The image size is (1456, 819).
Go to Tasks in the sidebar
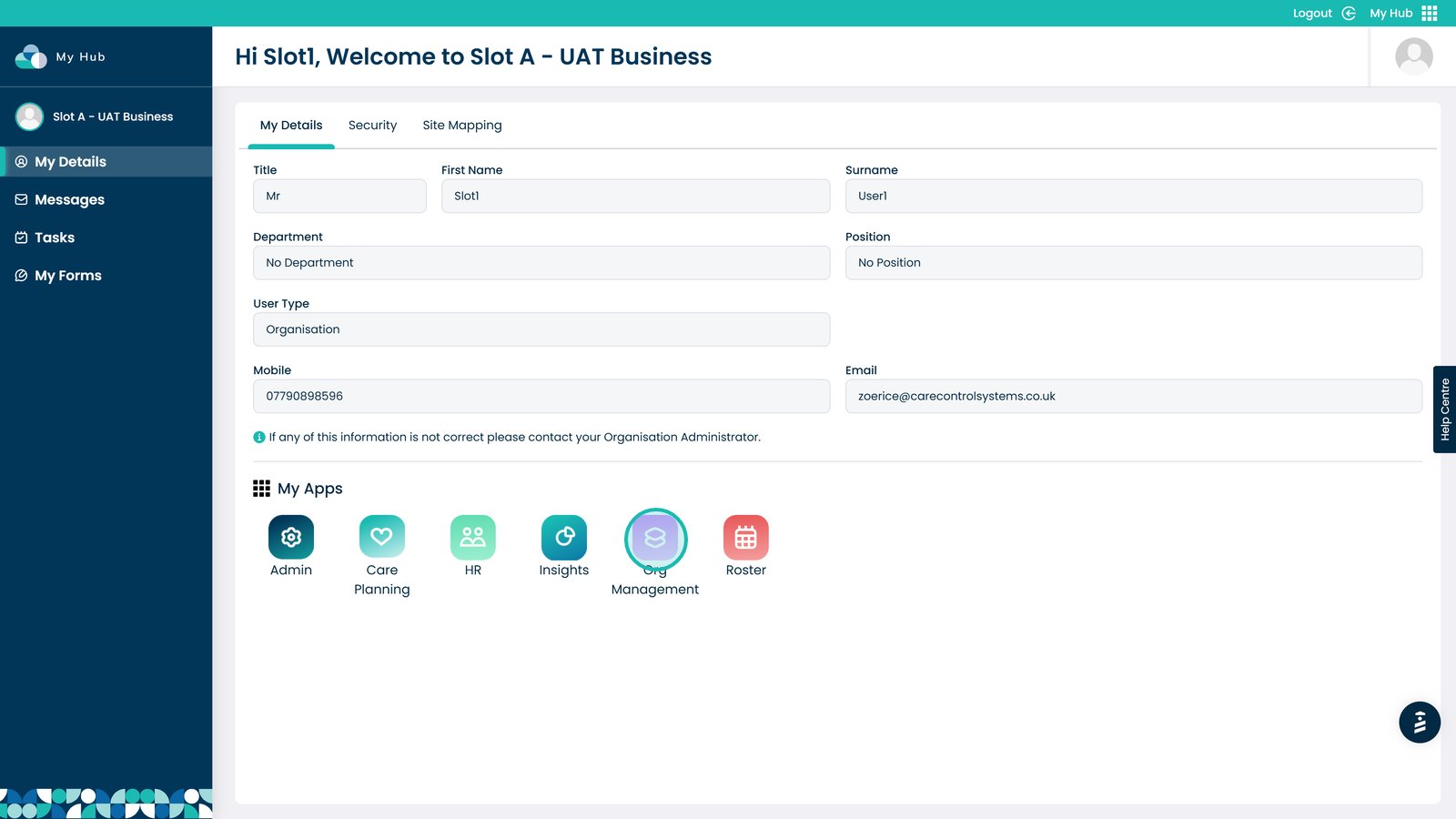coord(55,238)
